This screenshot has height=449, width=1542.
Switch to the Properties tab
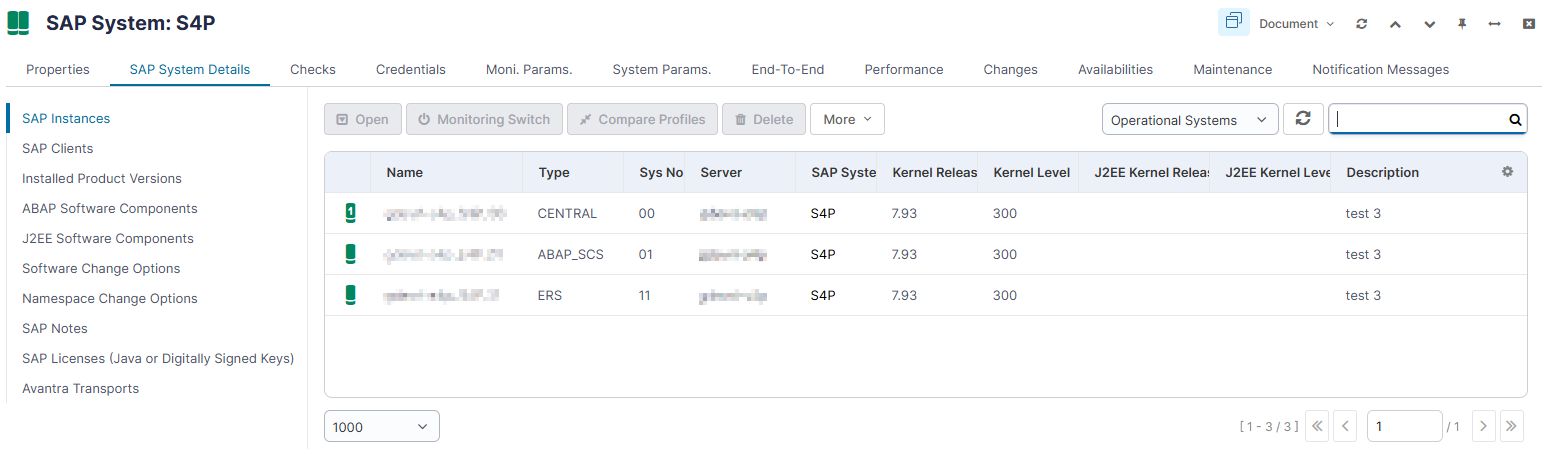pyautogui.click(x=58, y=69)
